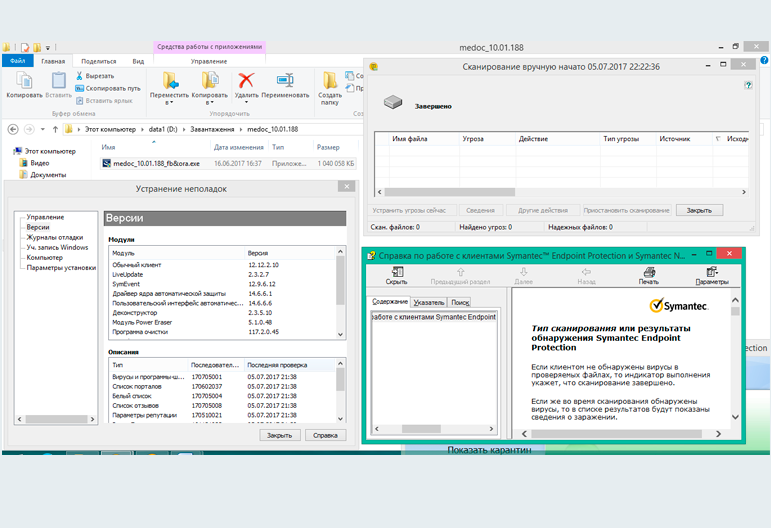
Task: Select Версии in troubleshooting tree
Action: tap(38, 227)
